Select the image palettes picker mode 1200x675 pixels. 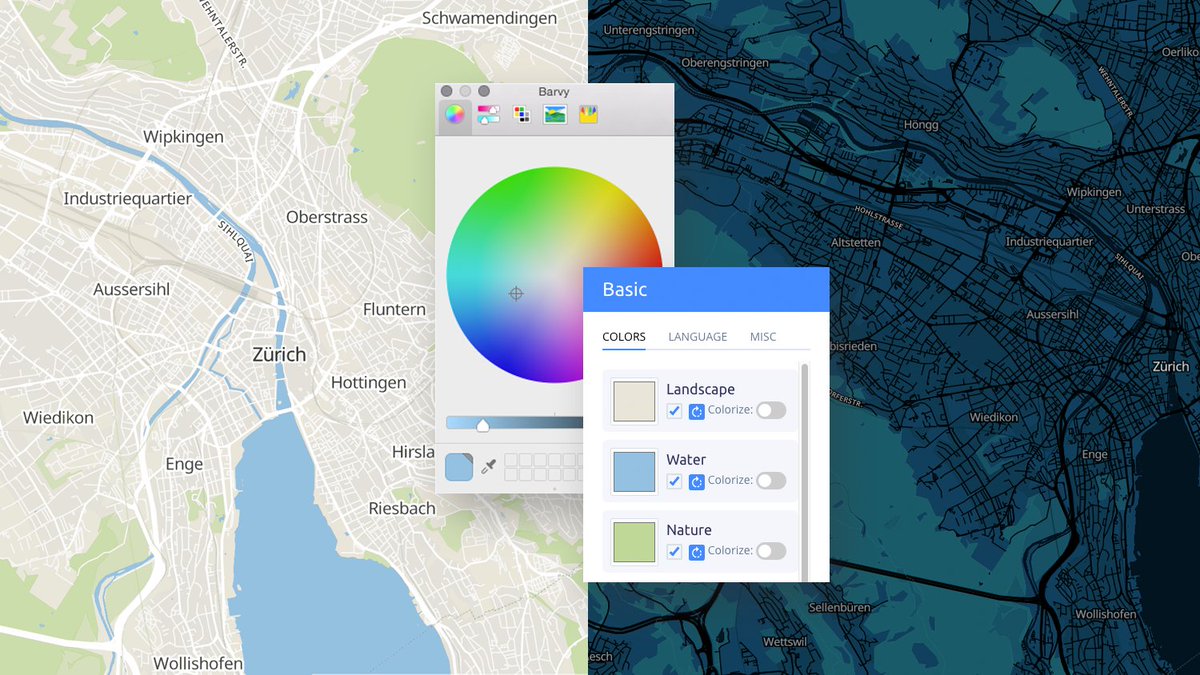555,114
